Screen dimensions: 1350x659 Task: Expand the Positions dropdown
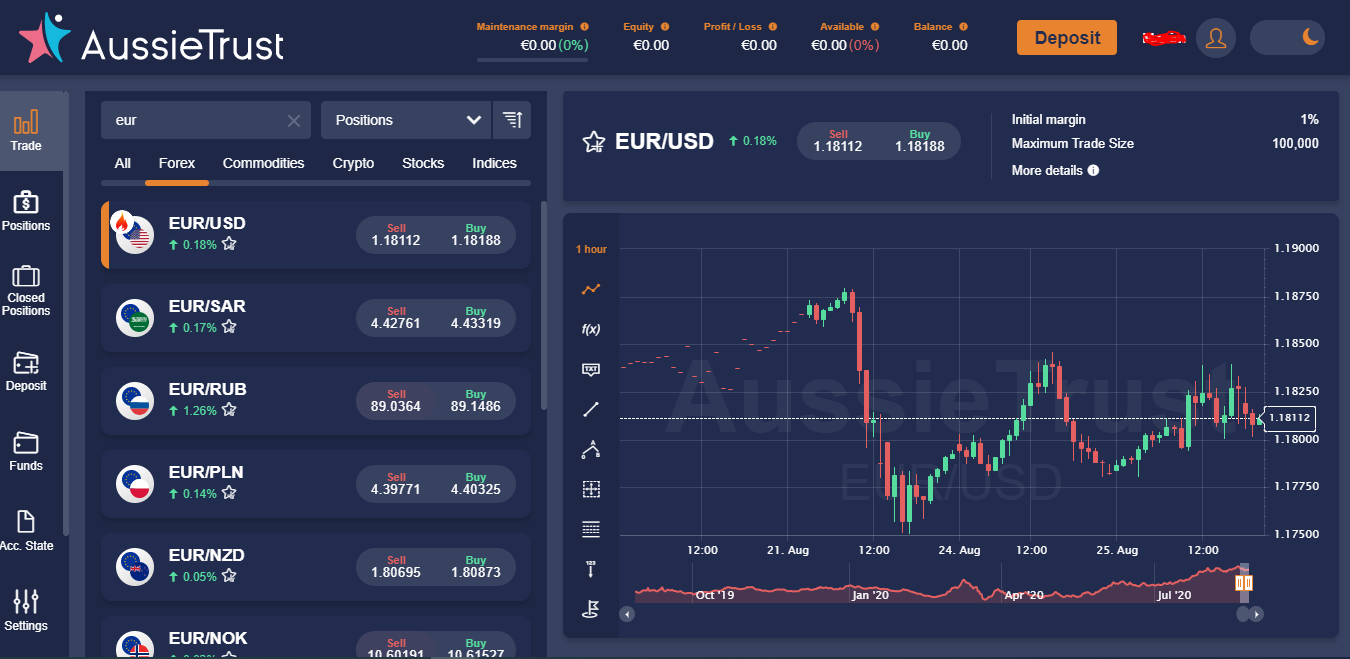406,120
